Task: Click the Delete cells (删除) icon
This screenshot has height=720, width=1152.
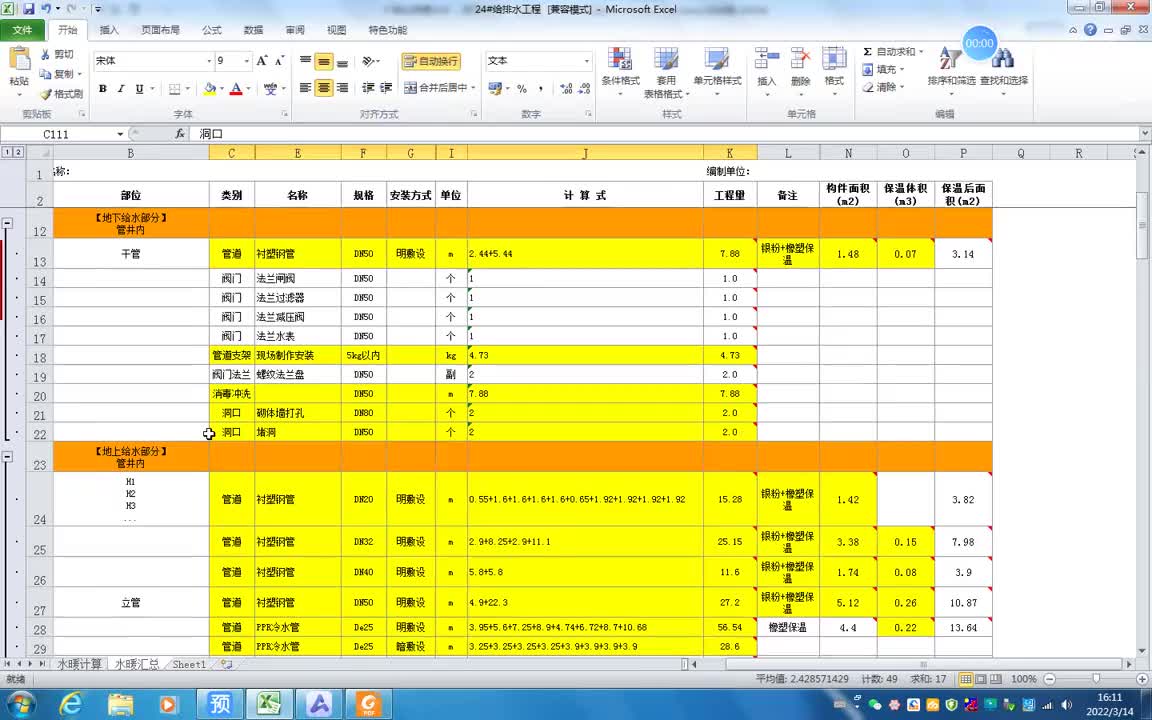Action: (x=800, y=59)
